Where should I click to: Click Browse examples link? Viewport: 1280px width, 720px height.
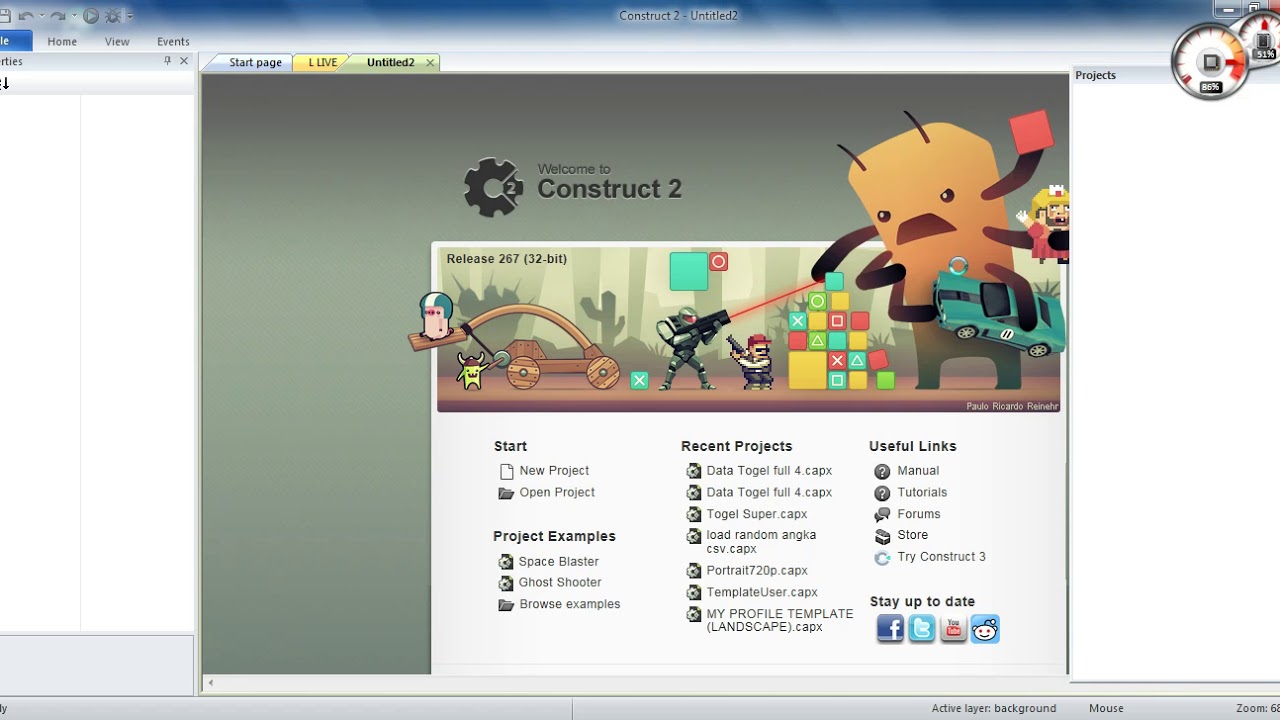(x=569, y=604)
